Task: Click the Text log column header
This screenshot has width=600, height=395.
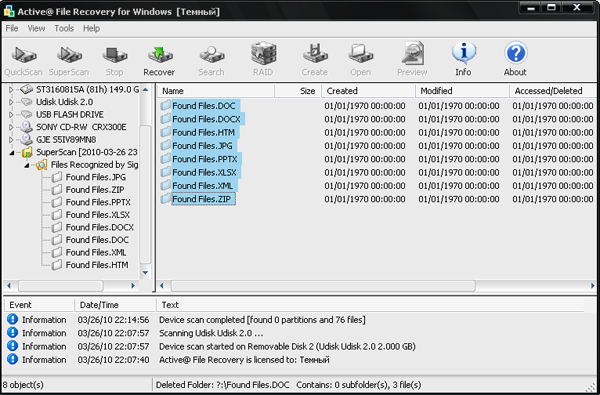Action: pos(370,305)
